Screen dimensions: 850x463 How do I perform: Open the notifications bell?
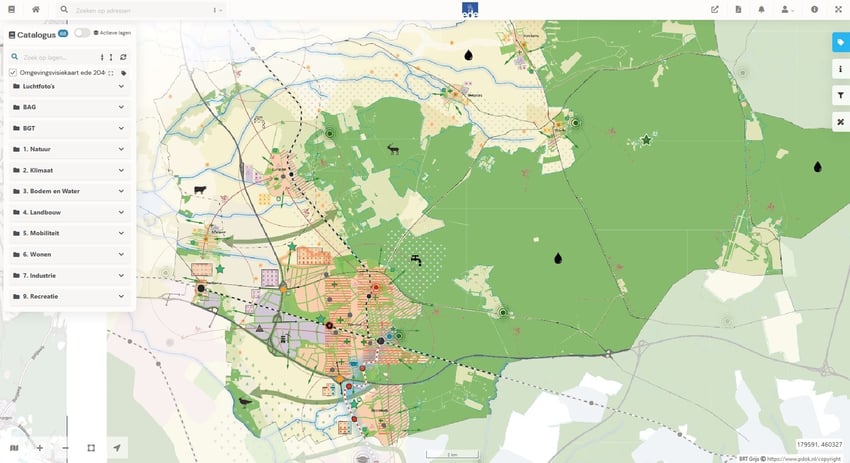[761, 9]
